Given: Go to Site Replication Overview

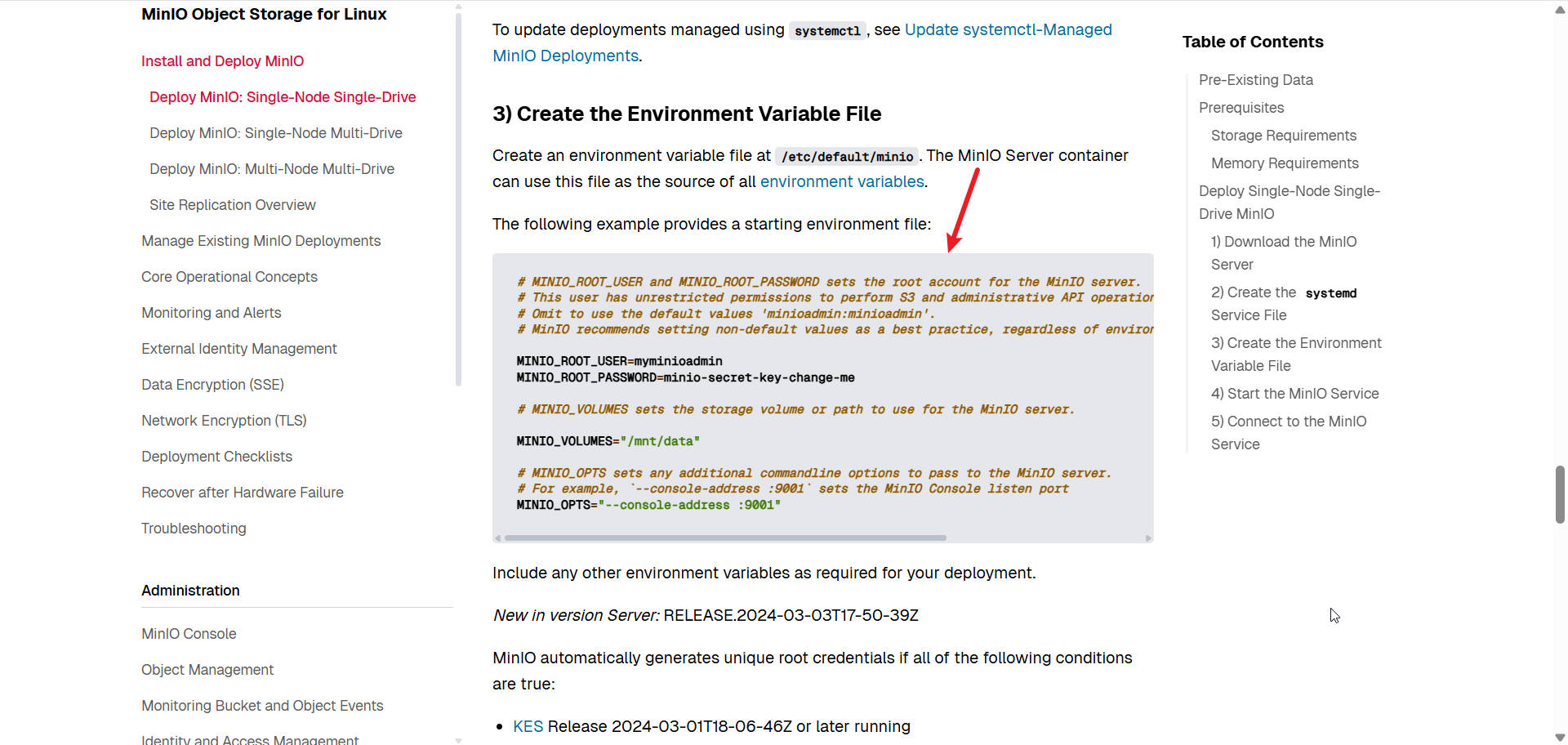Looking at the screenshot, I should click(233, 205).
